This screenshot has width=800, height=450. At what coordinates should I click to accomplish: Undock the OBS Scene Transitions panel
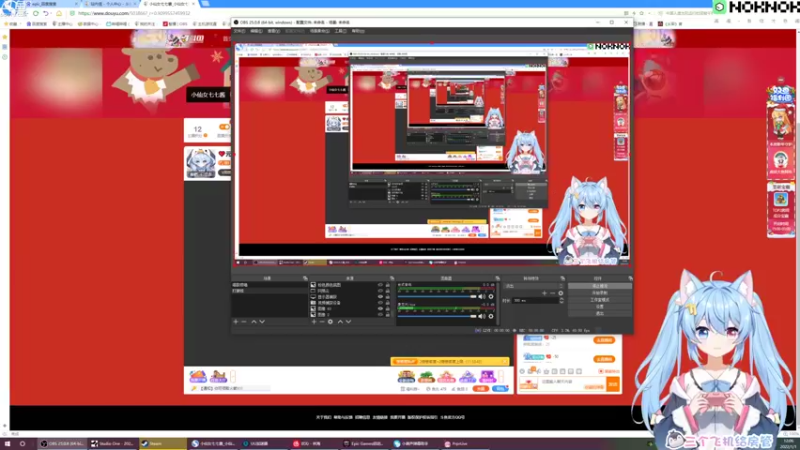(563, 278)
